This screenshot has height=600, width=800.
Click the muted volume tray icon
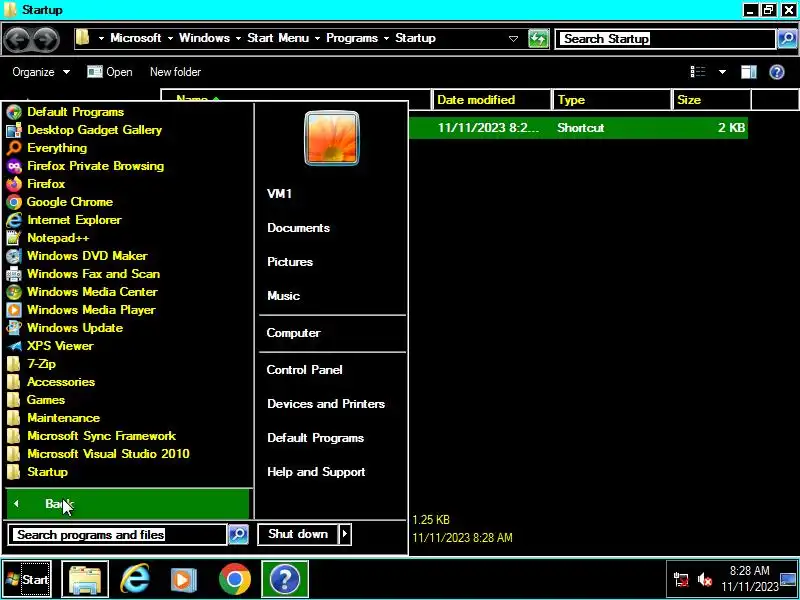[705, 580]
